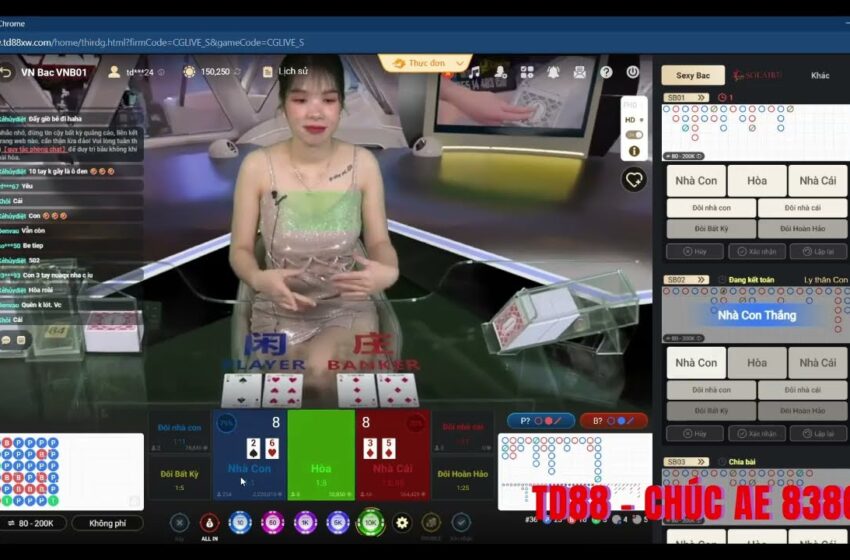850x560 pixels.
Task: Place bet on blue Nhà Con area
Action: click(x=249, y=455)
